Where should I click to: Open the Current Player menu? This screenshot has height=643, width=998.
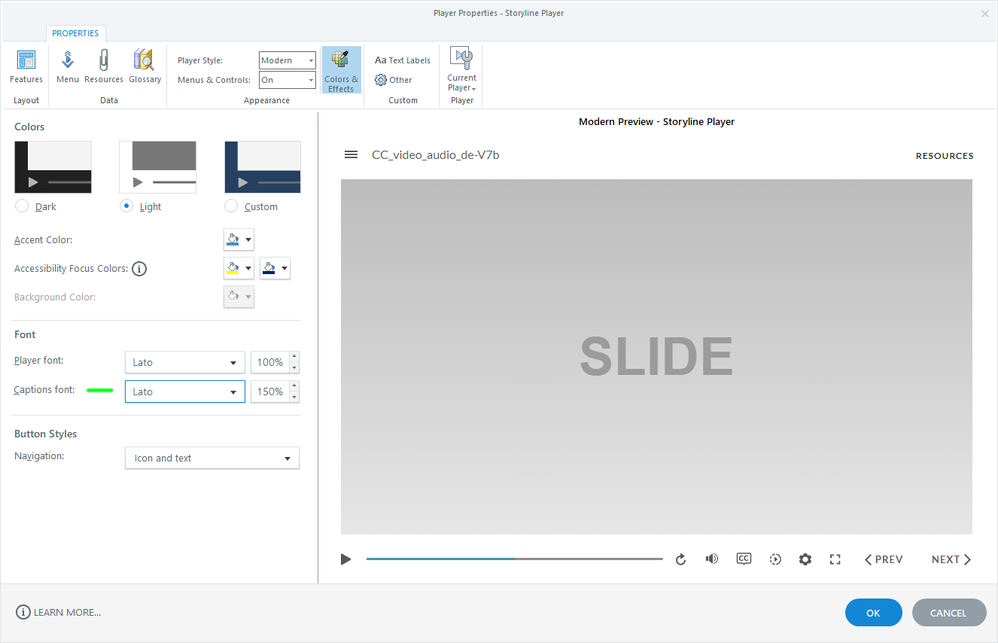[461, 70]
